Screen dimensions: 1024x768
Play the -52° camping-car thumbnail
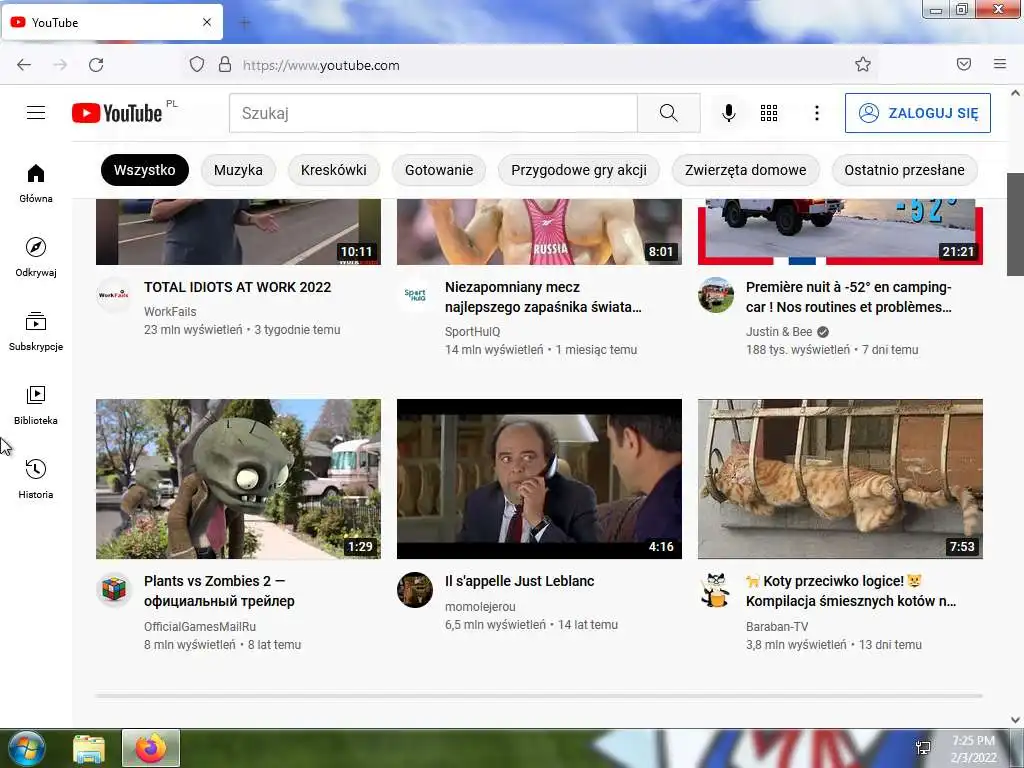pos(840,232)
